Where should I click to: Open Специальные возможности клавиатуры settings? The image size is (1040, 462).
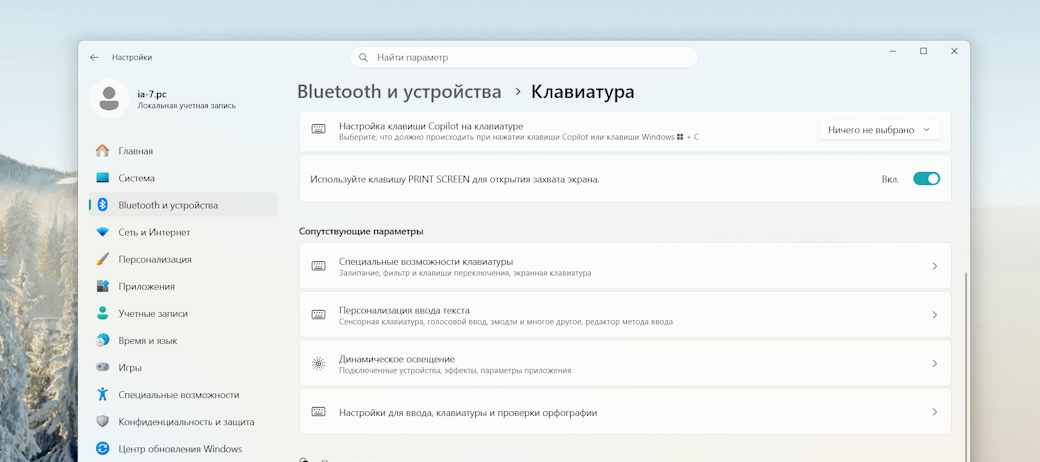[625, 266]
